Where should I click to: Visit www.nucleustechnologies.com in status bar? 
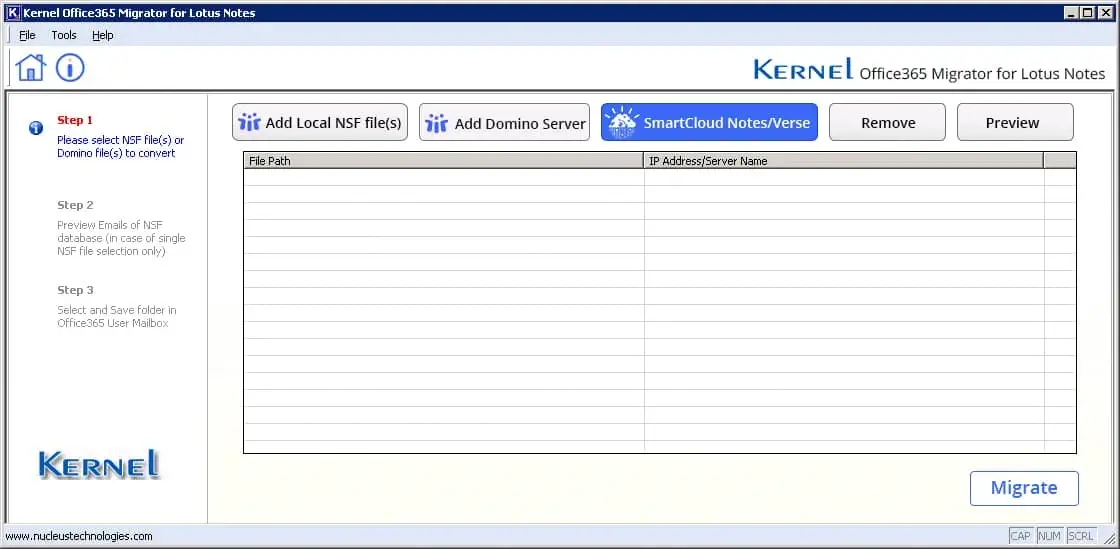tap(79, 536)
